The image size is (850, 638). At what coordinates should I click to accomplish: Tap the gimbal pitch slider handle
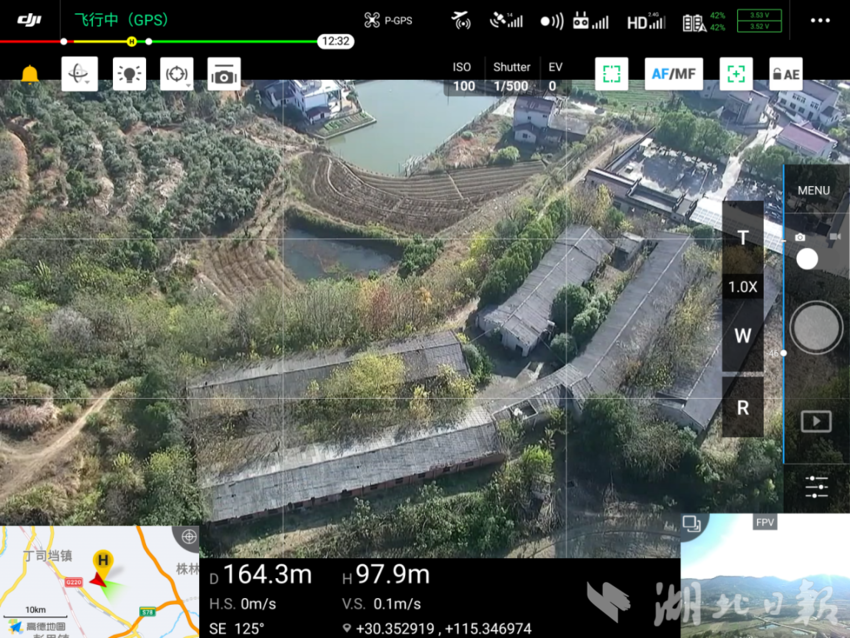[783, 352]
